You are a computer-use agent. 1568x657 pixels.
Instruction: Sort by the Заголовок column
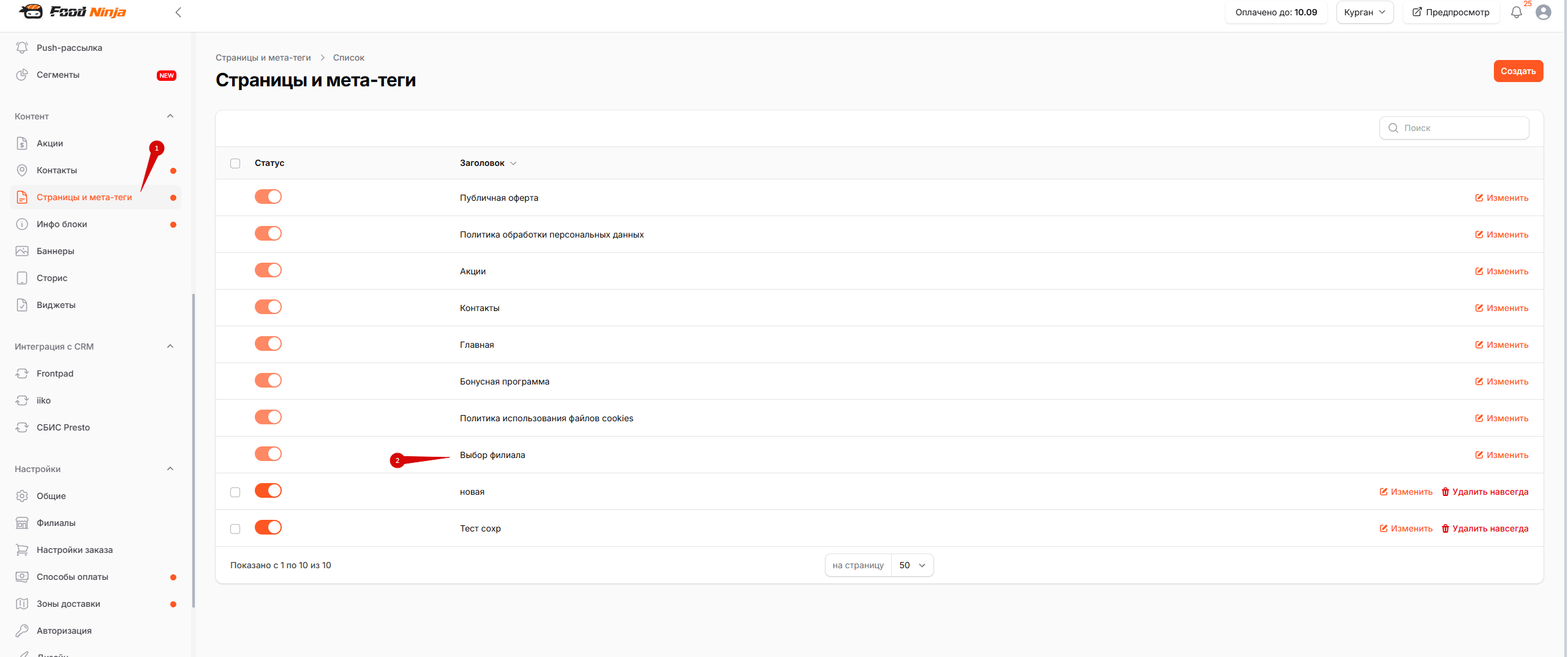(x=488, y=163)
